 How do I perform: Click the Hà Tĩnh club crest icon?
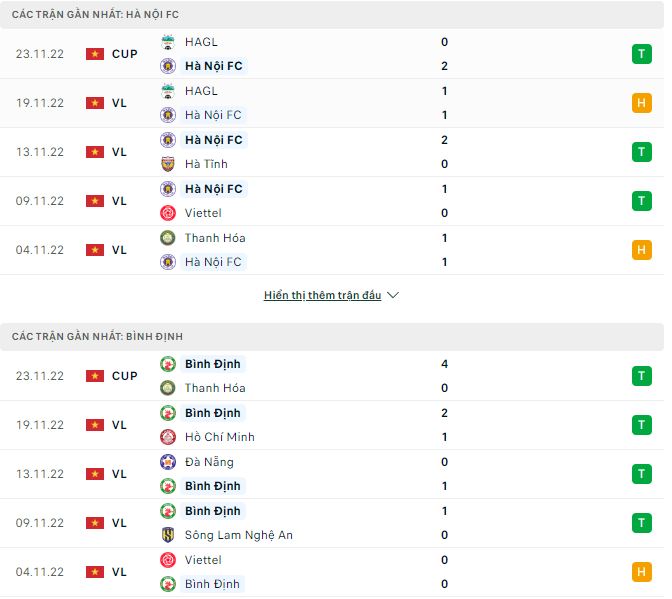click(168, 164)
